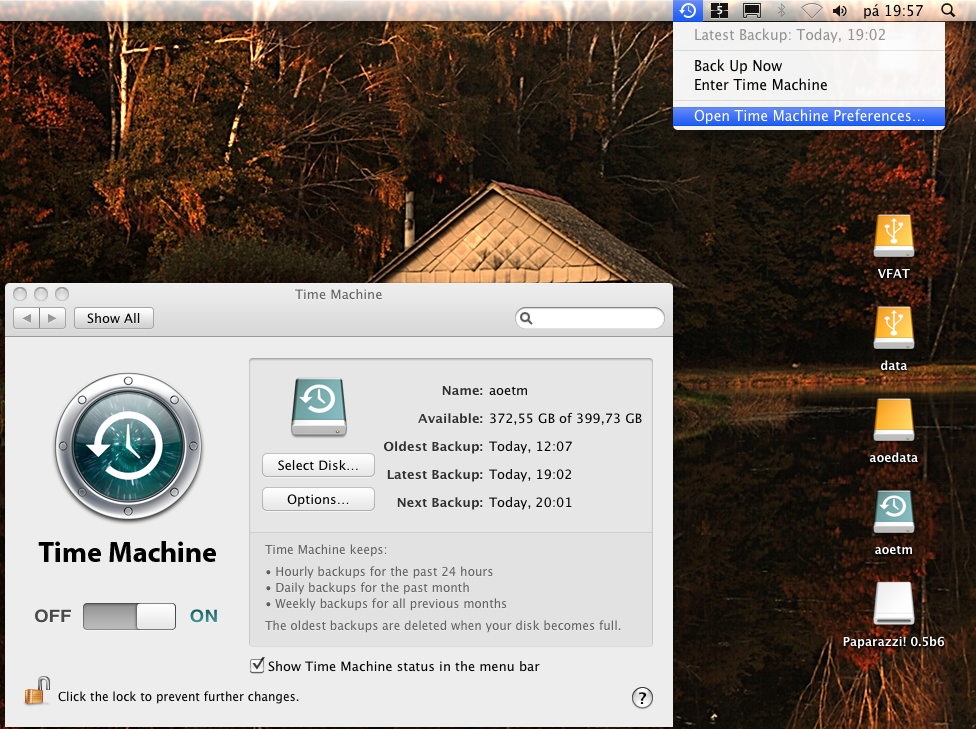Select Enter Time Machine menu item
Screen dimensions: 976x729
click(760, 85)
